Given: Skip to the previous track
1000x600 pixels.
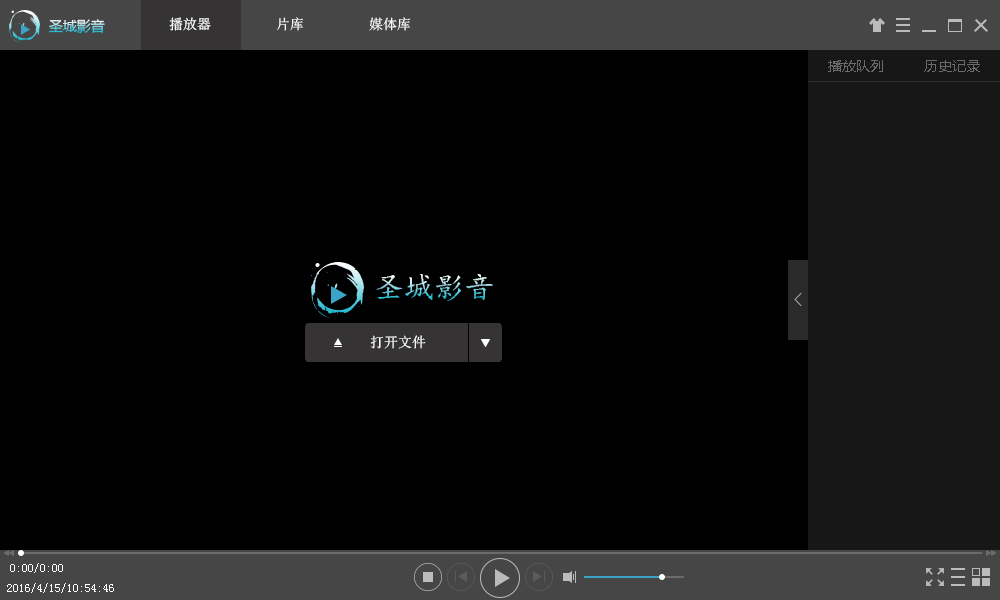Looking at the screenshot, I should pos(460,577).
